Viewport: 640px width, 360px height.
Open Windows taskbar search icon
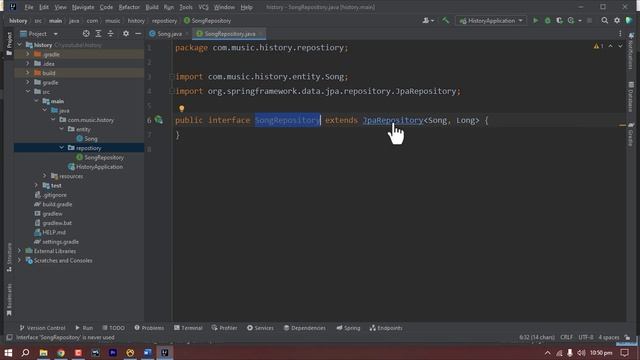tap(25, 352)
